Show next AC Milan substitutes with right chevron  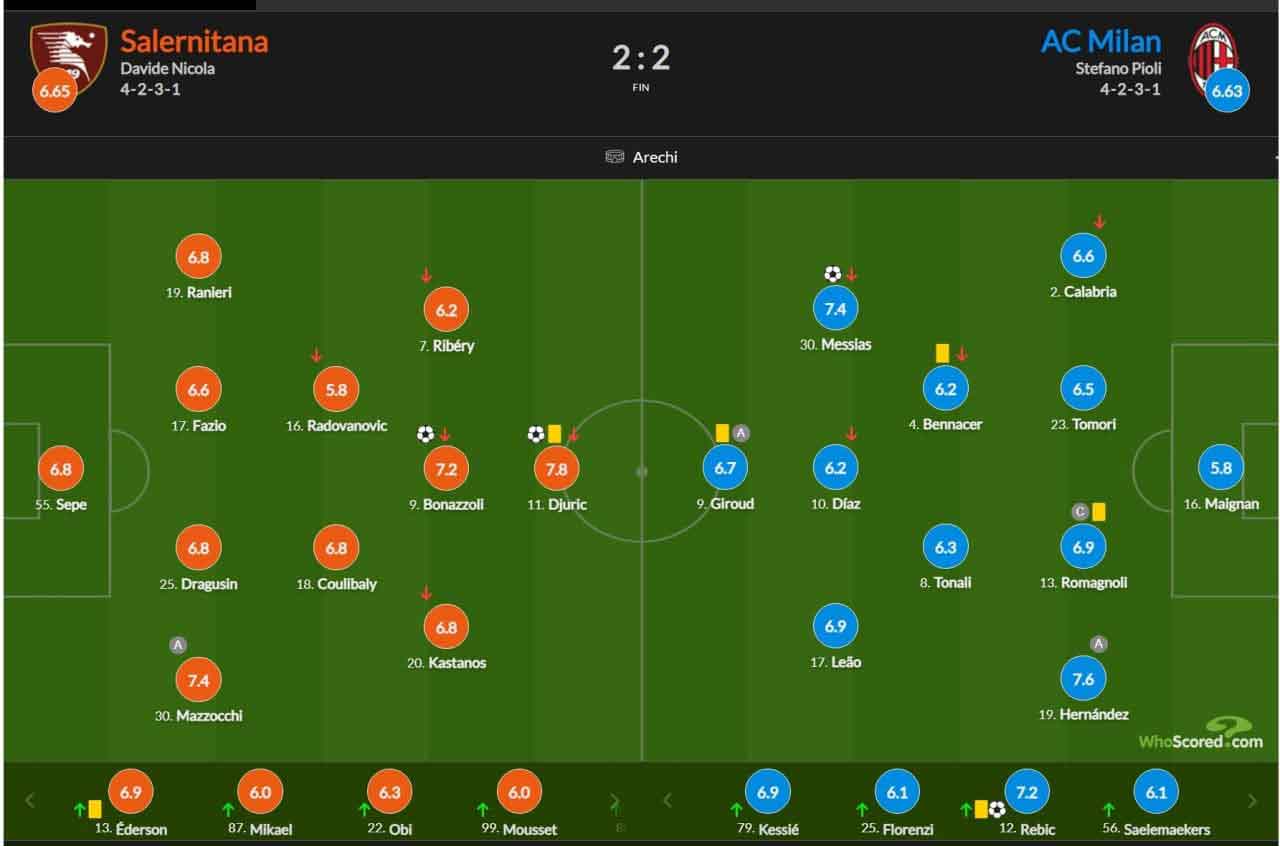click(1252, 800)
